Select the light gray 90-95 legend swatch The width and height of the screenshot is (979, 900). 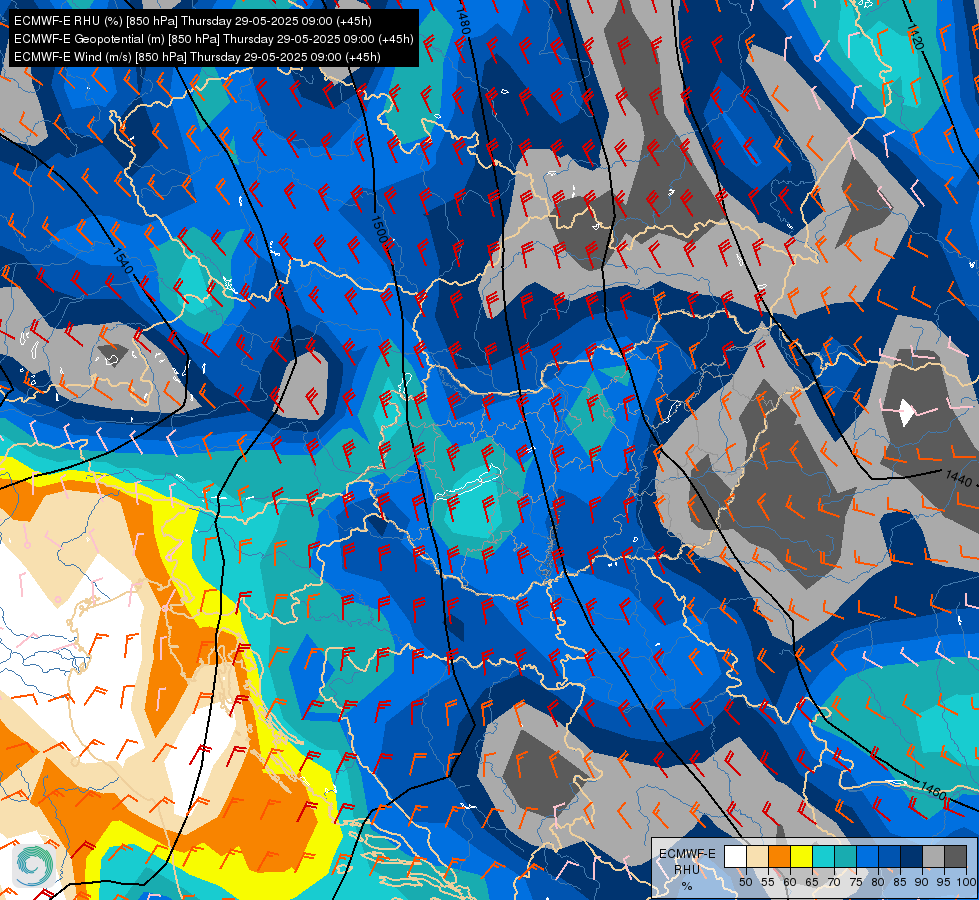933,856
